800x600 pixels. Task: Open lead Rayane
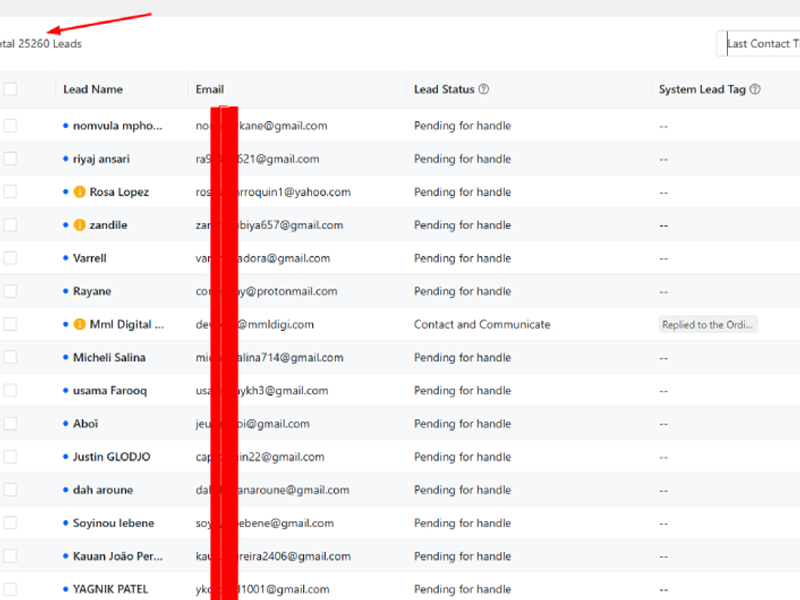point(92,291)
